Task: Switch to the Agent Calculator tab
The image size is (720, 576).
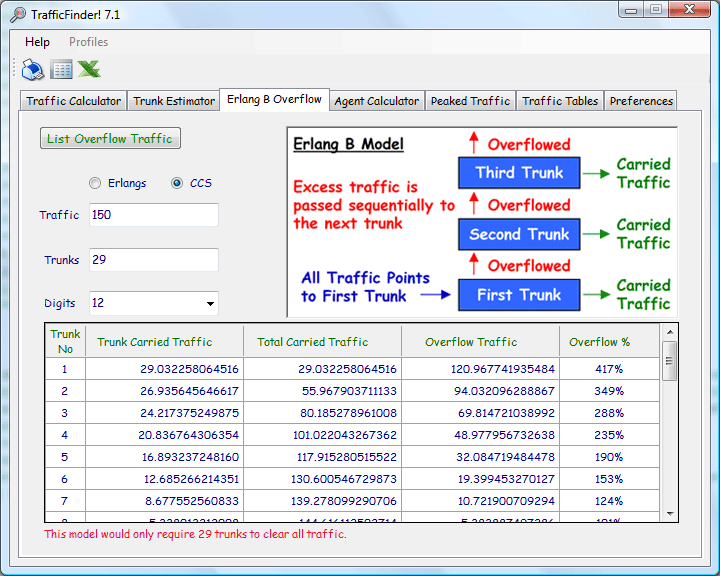Action: click(377, 101)
